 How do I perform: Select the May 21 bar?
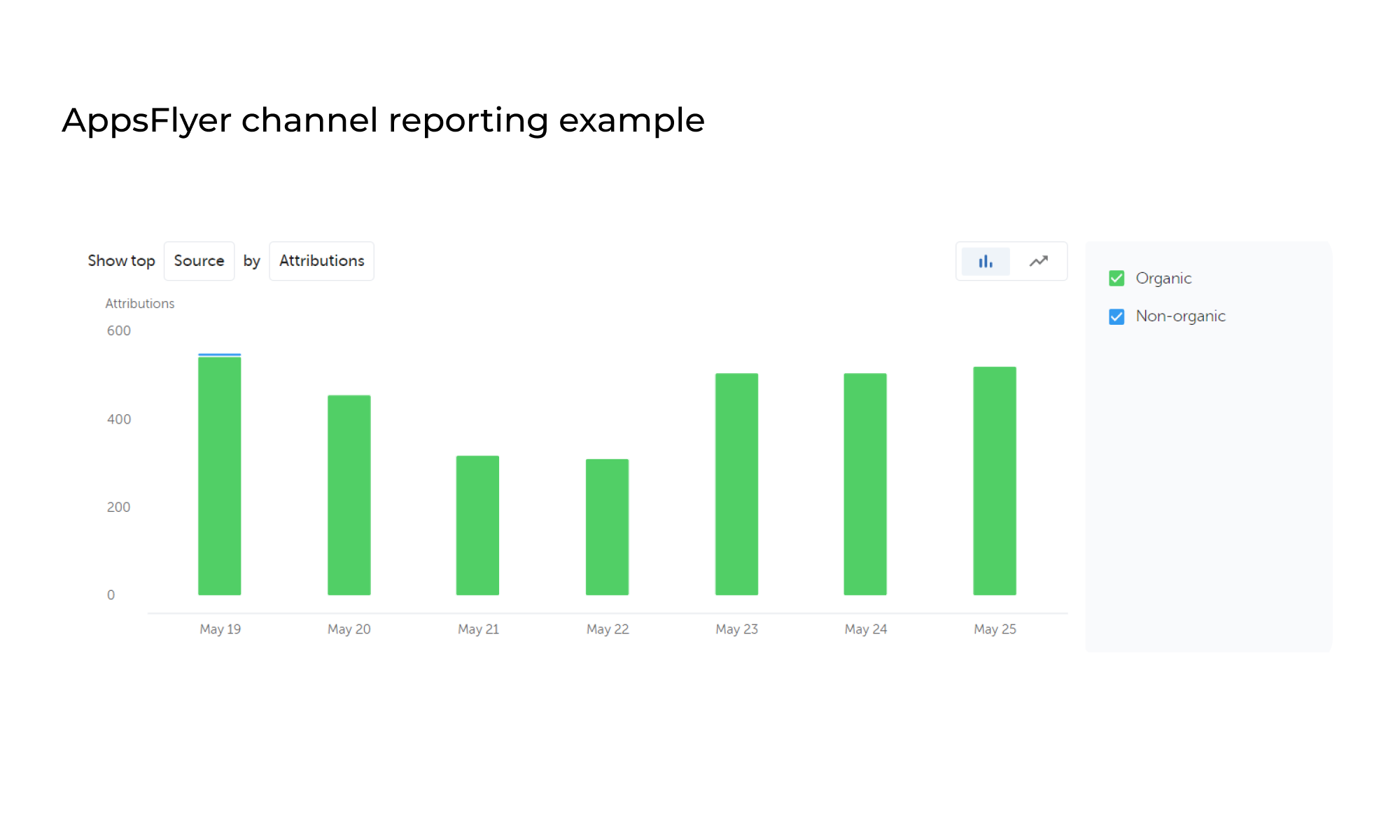pyautogui.click(x=478, y=525)
